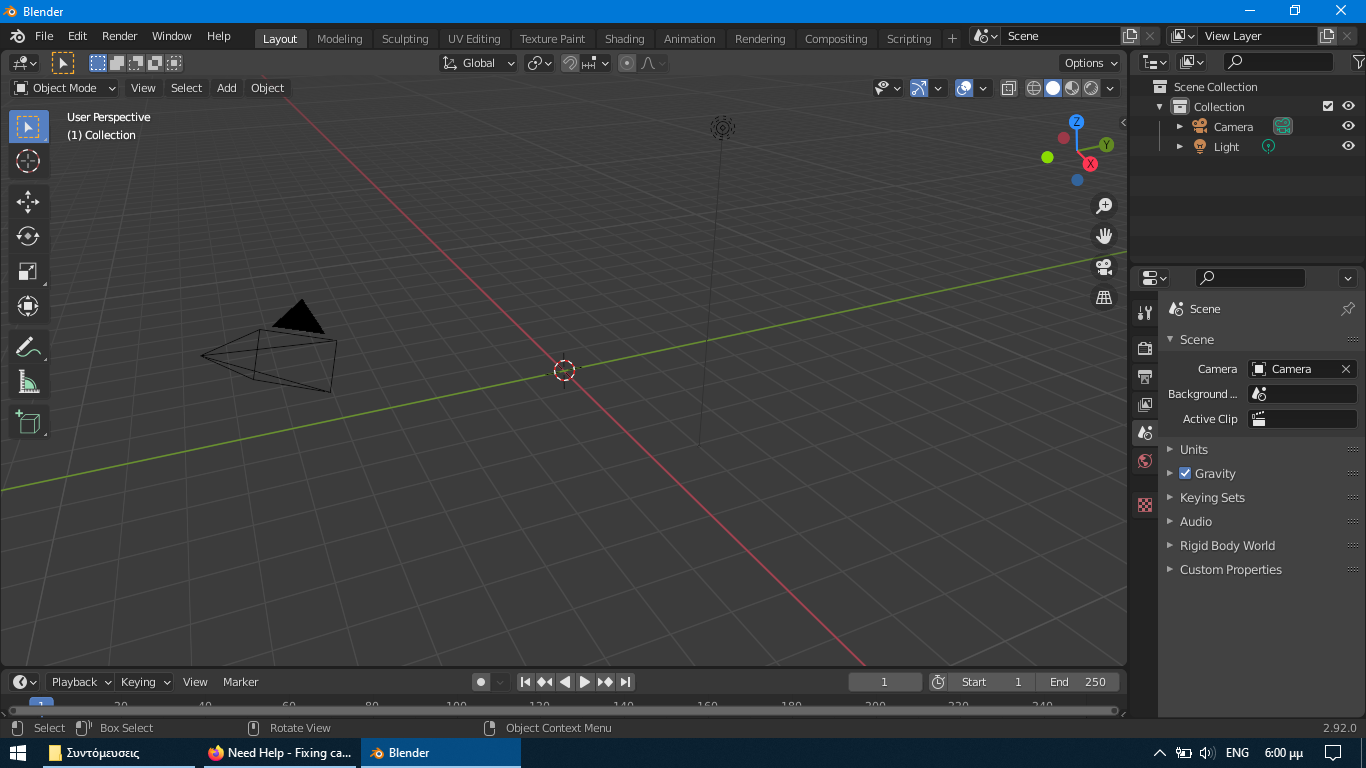Switch to rendered viewport shading
Screen dimensions: 1366x768
click(x=1091, y=88)
